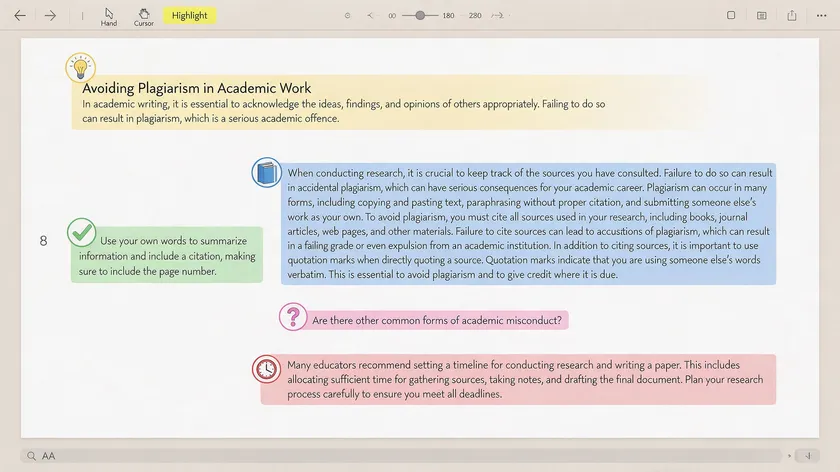Click the AA text in bottom bar
Screen dimensions: 840x472
[48, 456]
